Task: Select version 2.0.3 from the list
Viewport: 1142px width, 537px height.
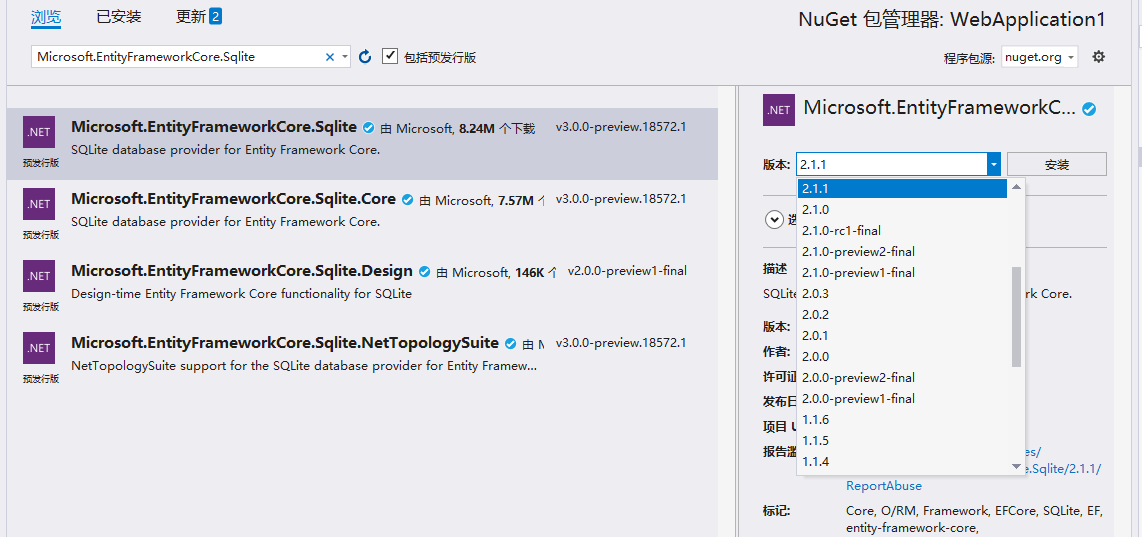Action: coord(815,294)
